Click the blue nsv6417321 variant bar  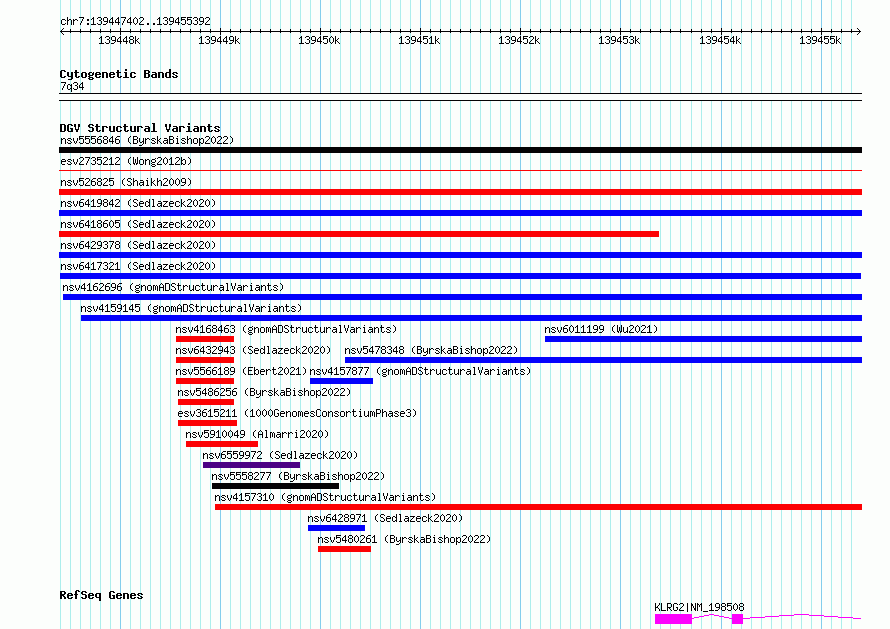click(x=460, y=276)
